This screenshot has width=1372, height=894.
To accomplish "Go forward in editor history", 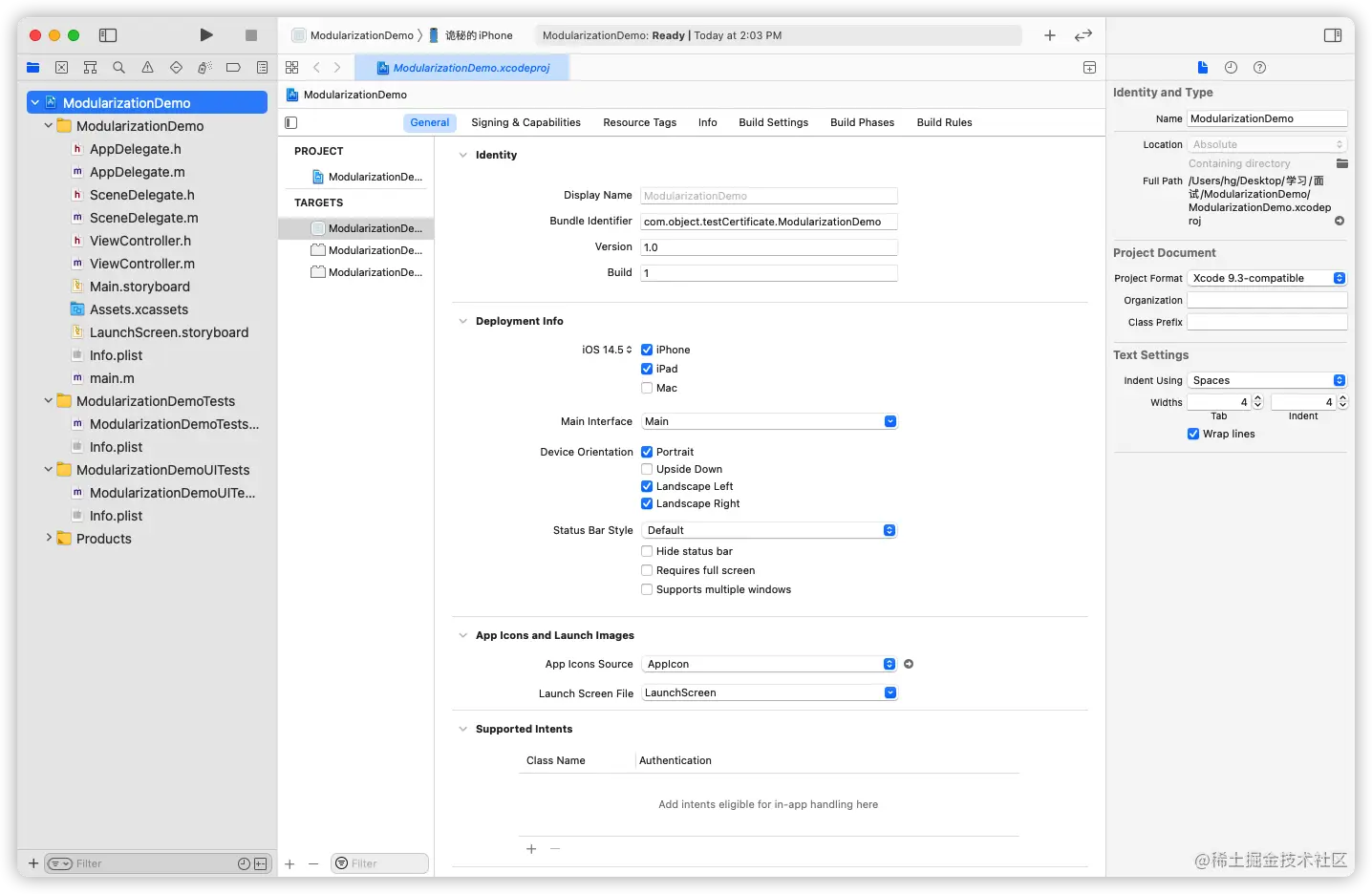I will [337, 68].
